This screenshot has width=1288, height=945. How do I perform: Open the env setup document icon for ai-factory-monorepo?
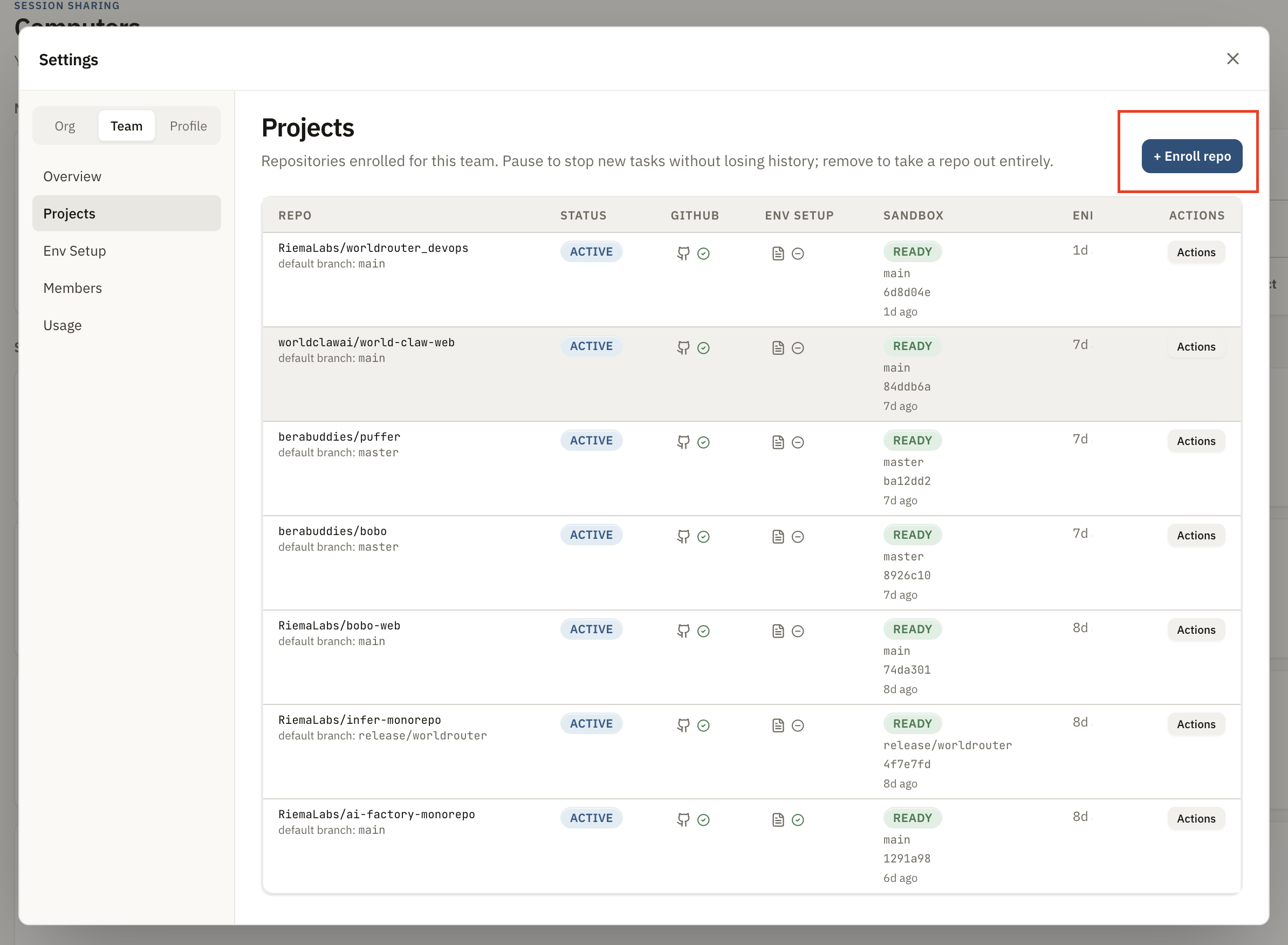778,820
